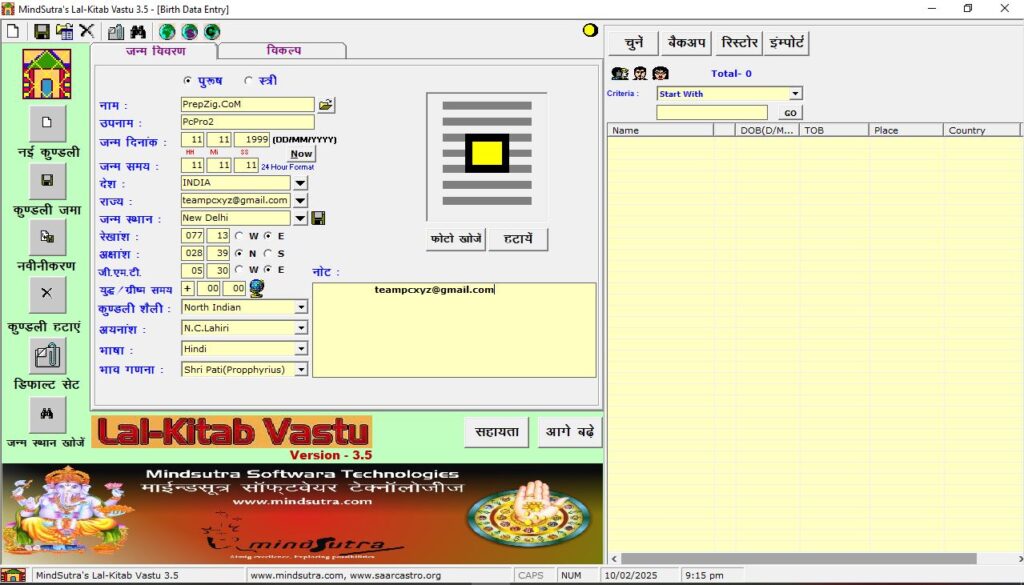Image resolution: width=1024 pixels, height=585 pixels.
Task: Click the male face filter icon
Action: pyautogui.click(x=641, y=73)
